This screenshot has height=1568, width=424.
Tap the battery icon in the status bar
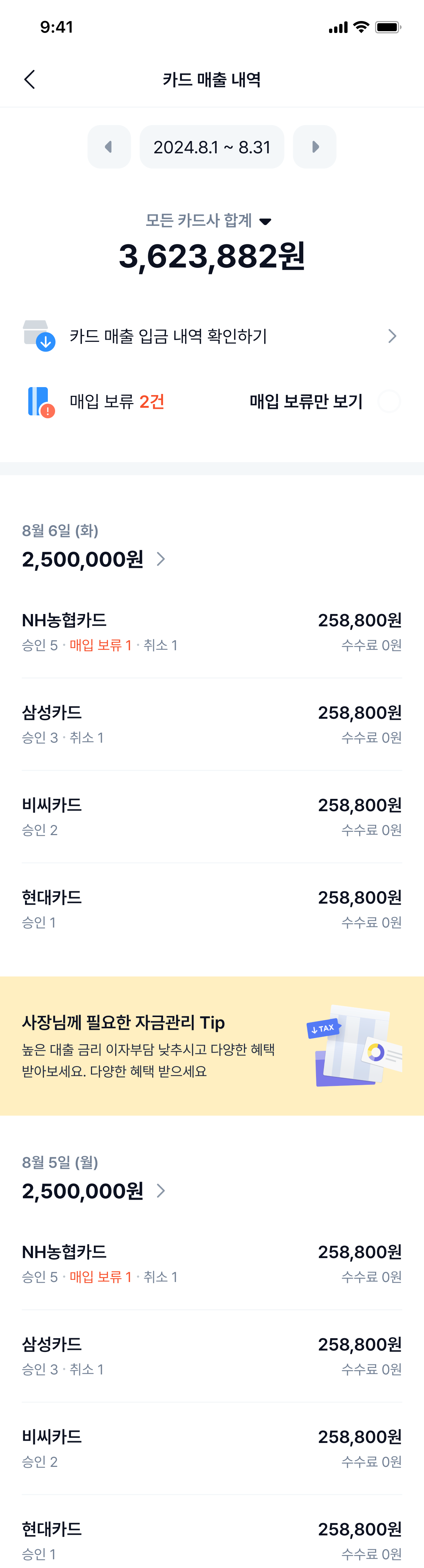(x=387, y=27)
